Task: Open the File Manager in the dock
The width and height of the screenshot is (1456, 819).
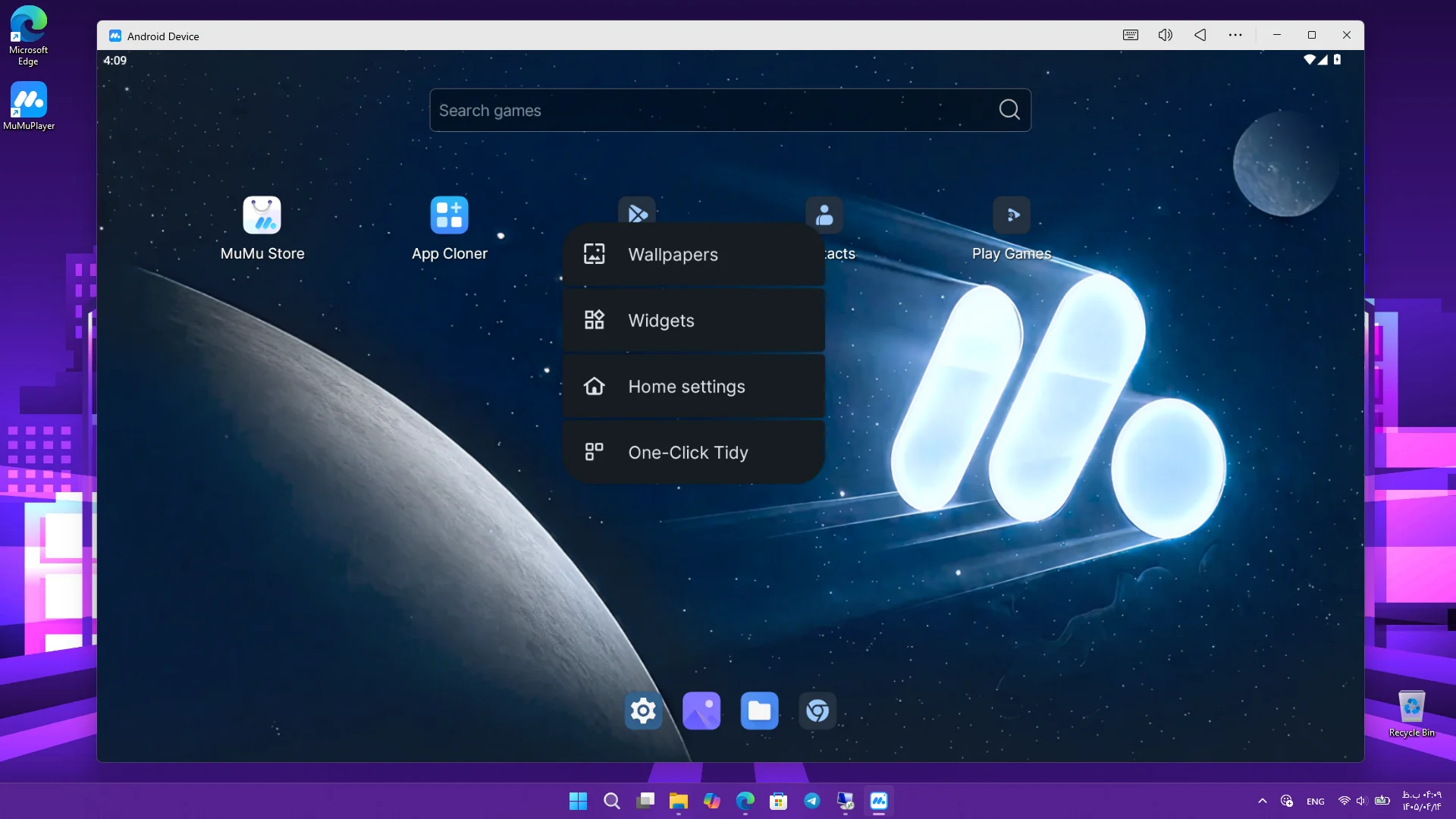Action: point(759,711)
